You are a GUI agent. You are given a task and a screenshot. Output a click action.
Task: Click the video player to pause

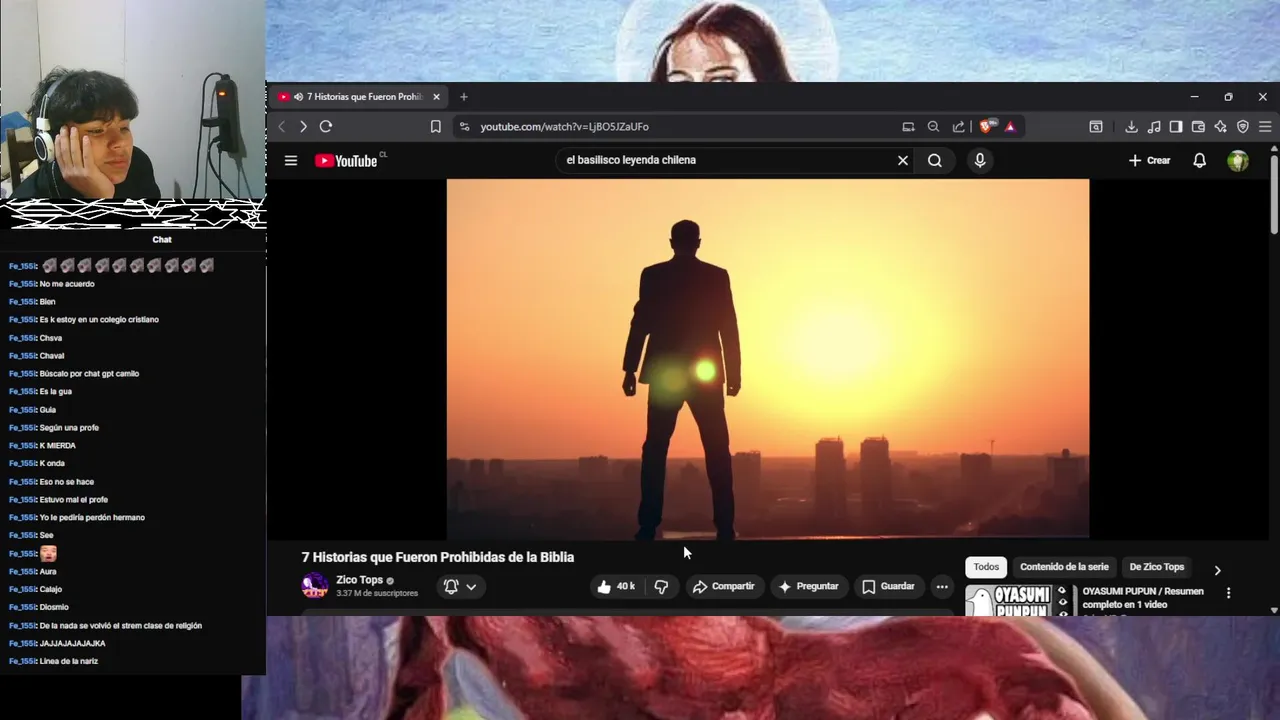coord(768,359)
